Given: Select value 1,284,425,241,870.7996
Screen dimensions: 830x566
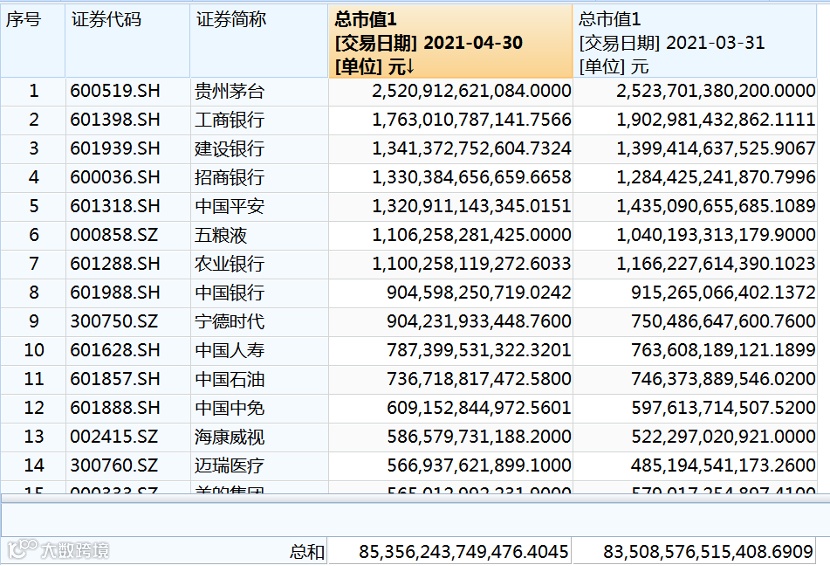Looking at the screenshot, I should click(716, 177).
